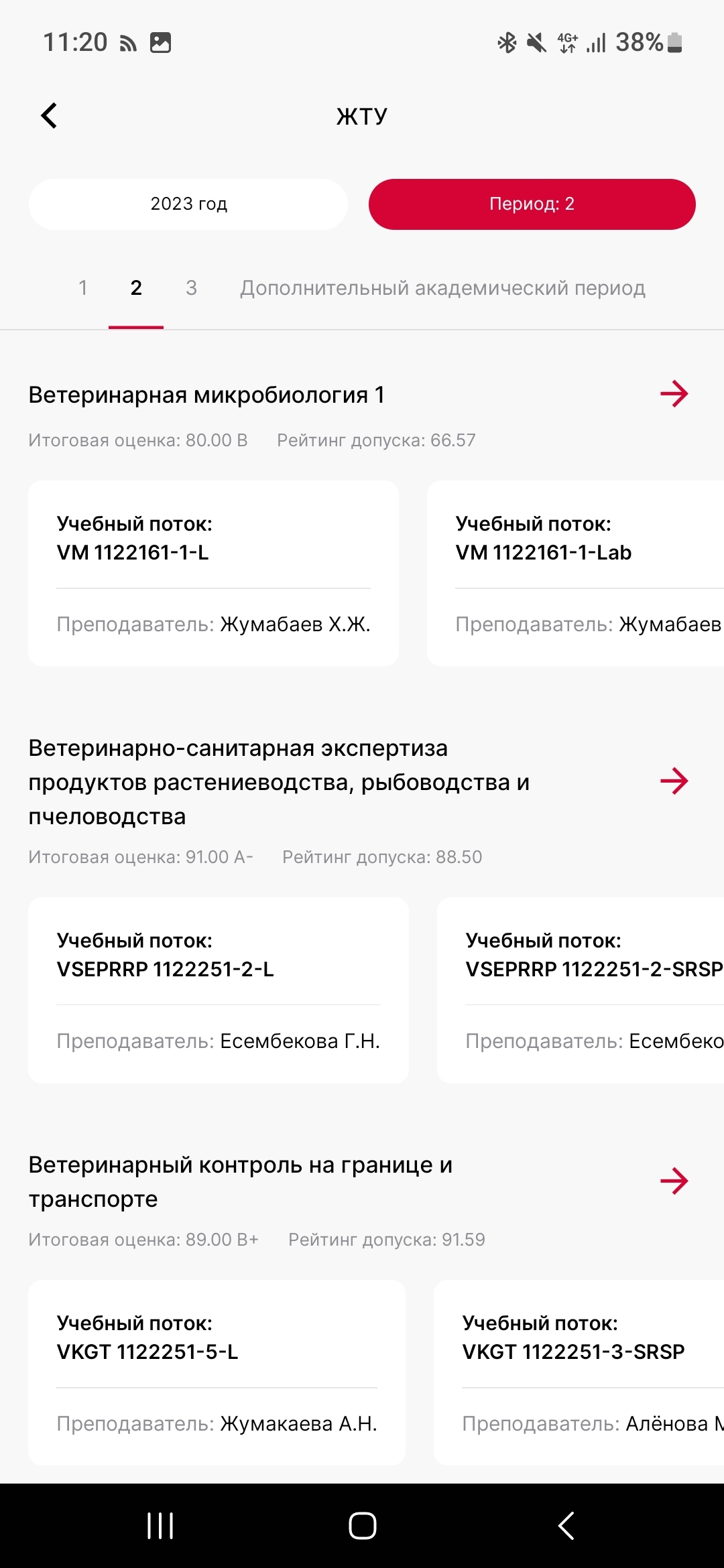724x1568 pixels.
Task: Open the VSEPRRP 1122251-2-L stream card
Action: [218, 990]
